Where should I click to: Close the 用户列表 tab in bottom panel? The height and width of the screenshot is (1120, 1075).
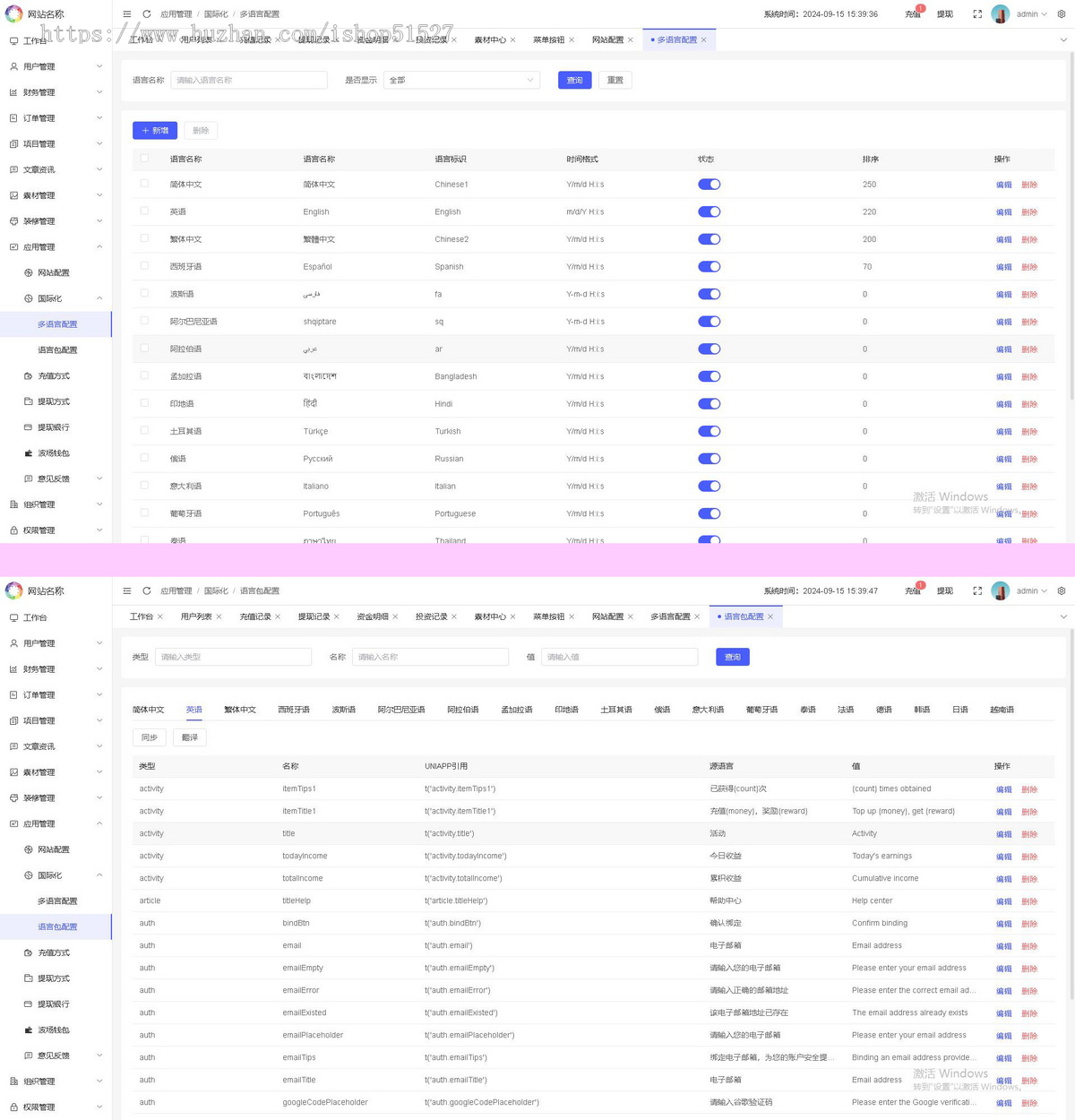(219, 617)
